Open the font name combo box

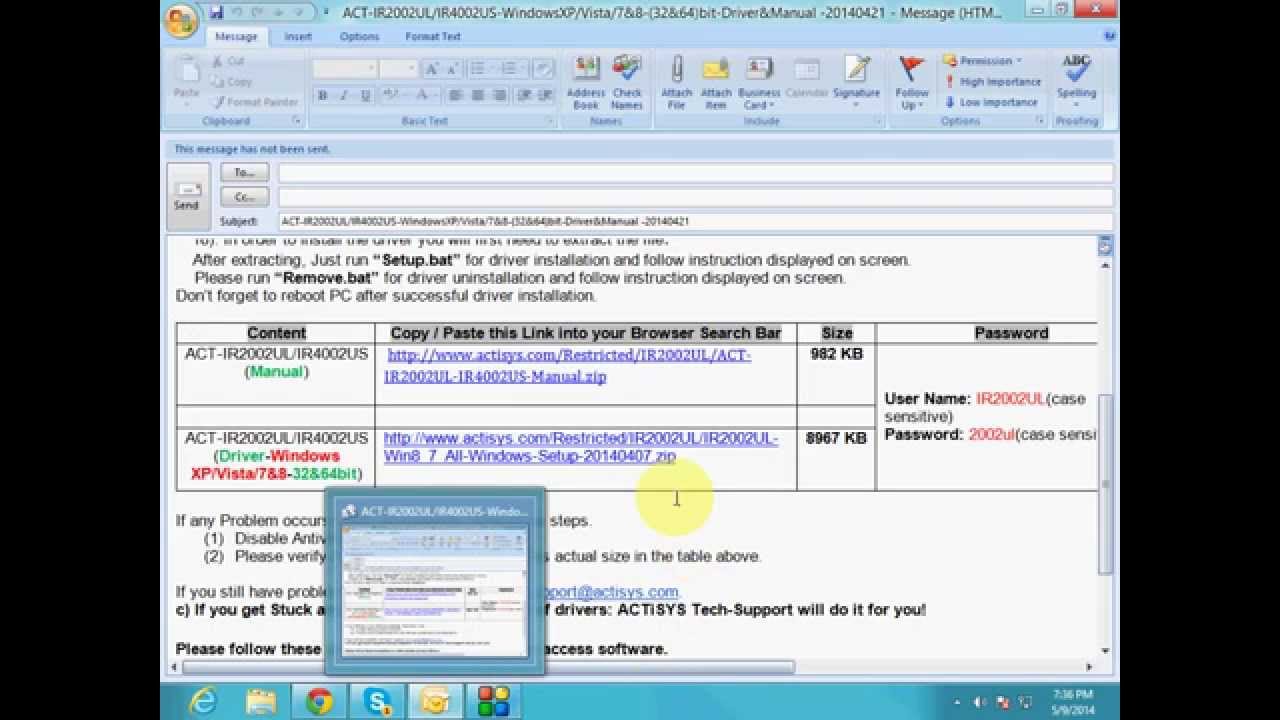(x=344, y=69)
